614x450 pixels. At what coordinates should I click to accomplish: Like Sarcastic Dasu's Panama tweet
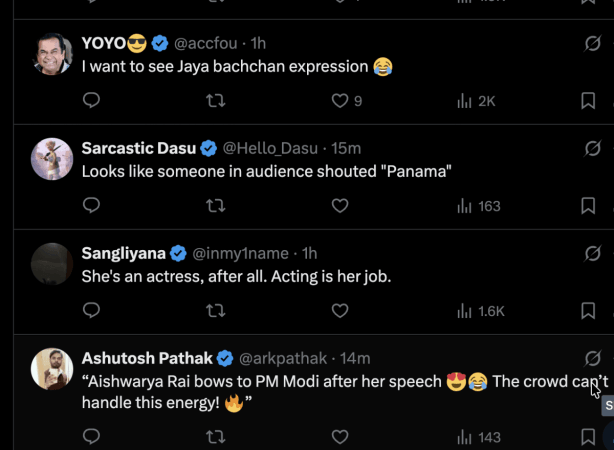pyautogui.click(x=340, y=205)
